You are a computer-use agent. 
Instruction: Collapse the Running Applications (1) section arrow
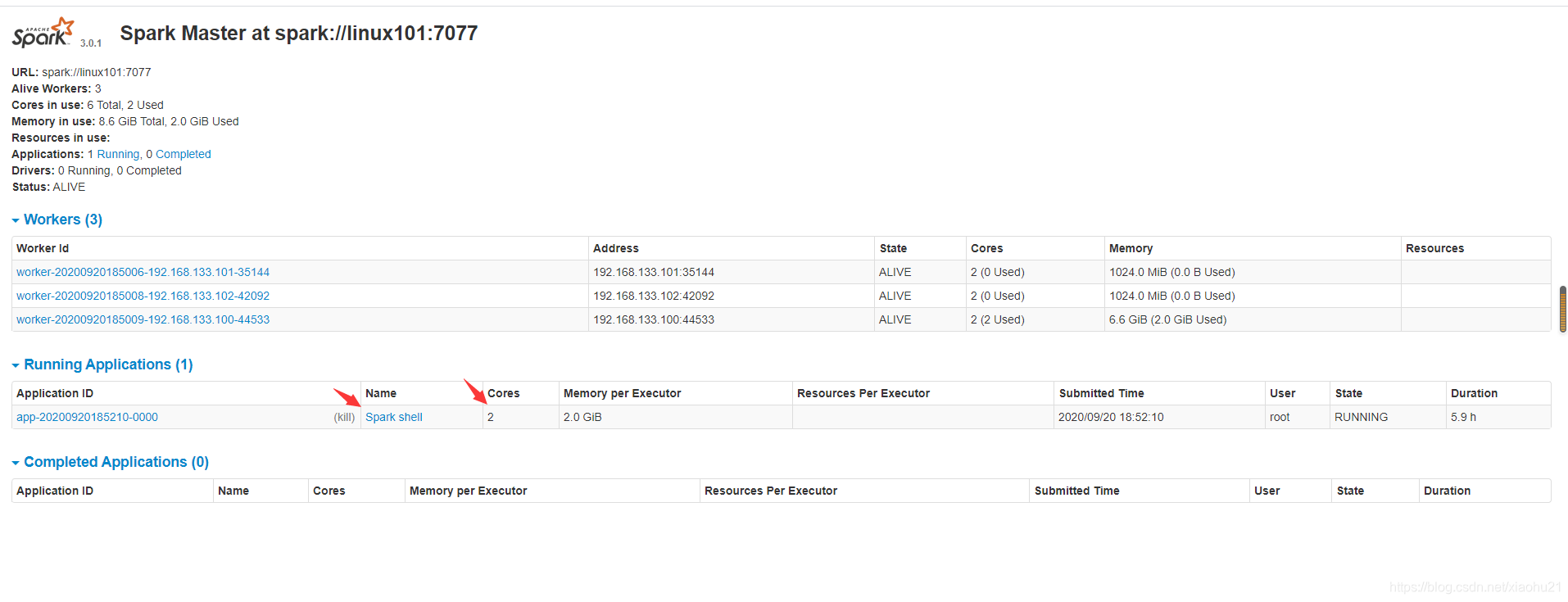(16, 365)
